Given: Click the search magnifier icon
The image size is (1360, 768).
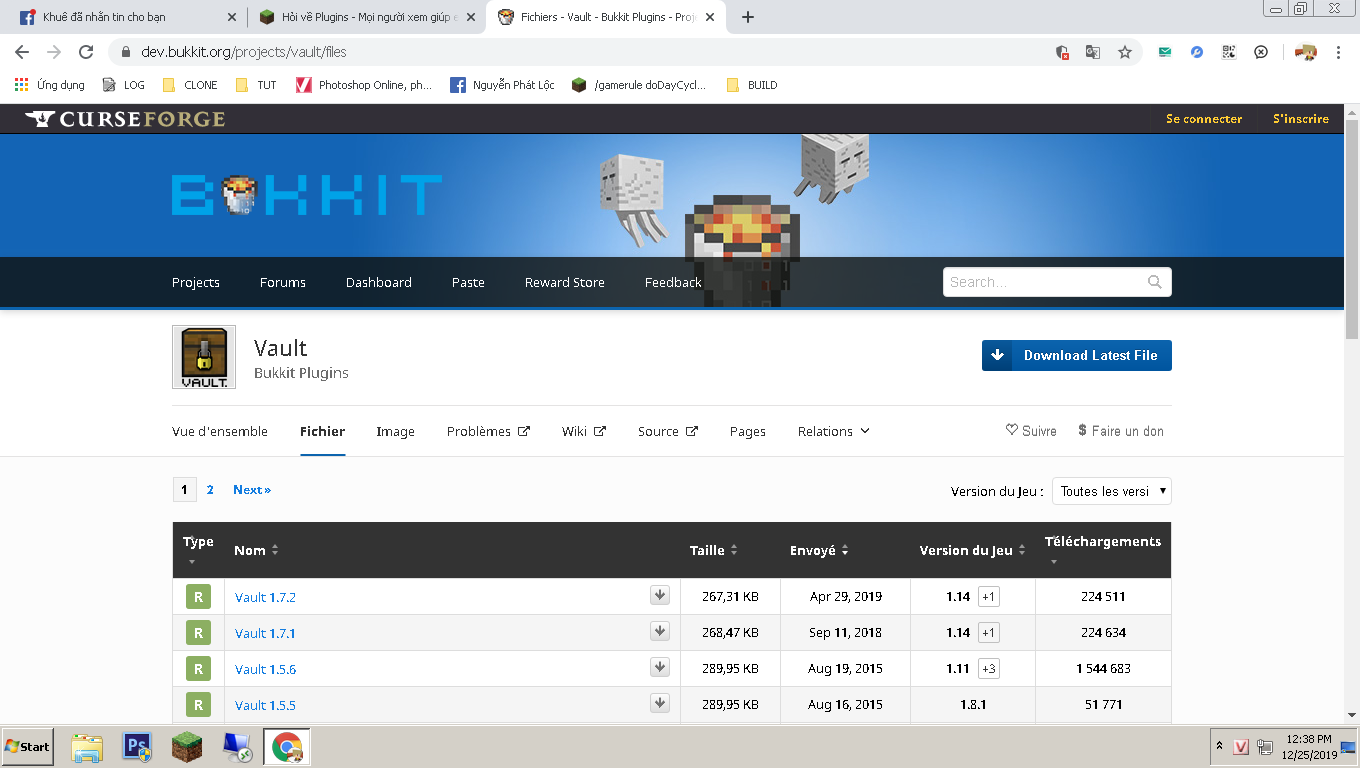Looking at the screenshot, I should (x=1155, y=282).
